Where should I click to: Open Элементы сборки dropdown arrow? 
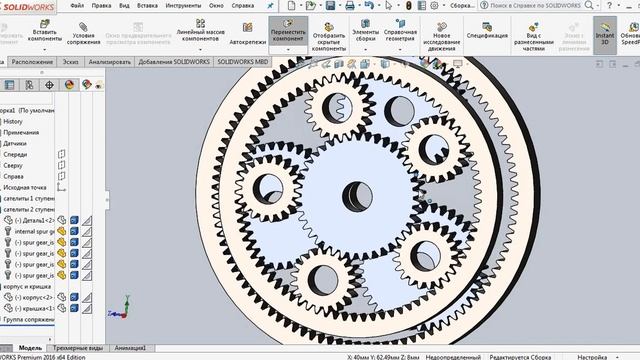pyautogui.click(x=365, y=49)
